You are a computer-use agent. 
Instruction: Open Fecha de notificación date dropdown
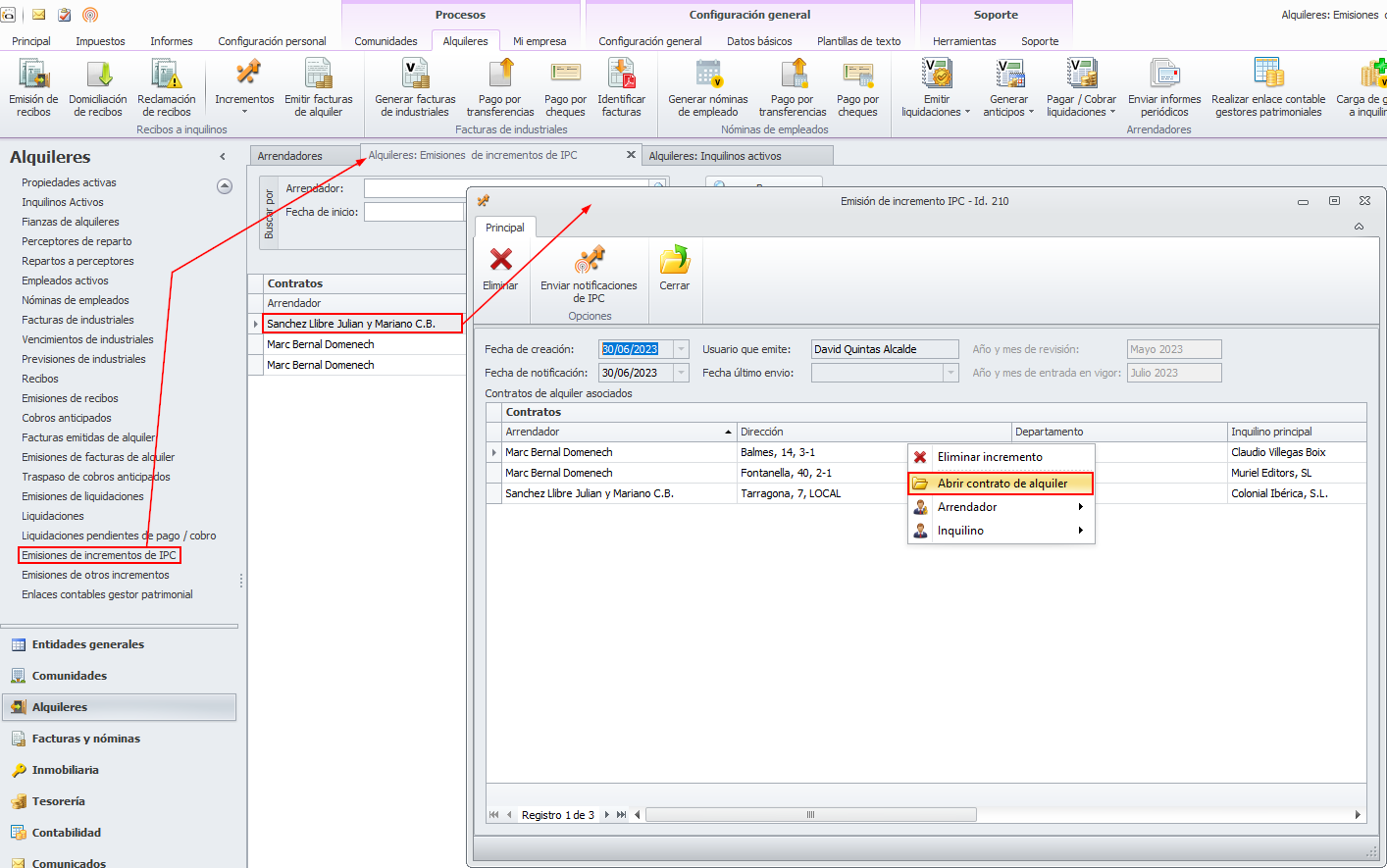pyautogui.click(x=682, y=373)
